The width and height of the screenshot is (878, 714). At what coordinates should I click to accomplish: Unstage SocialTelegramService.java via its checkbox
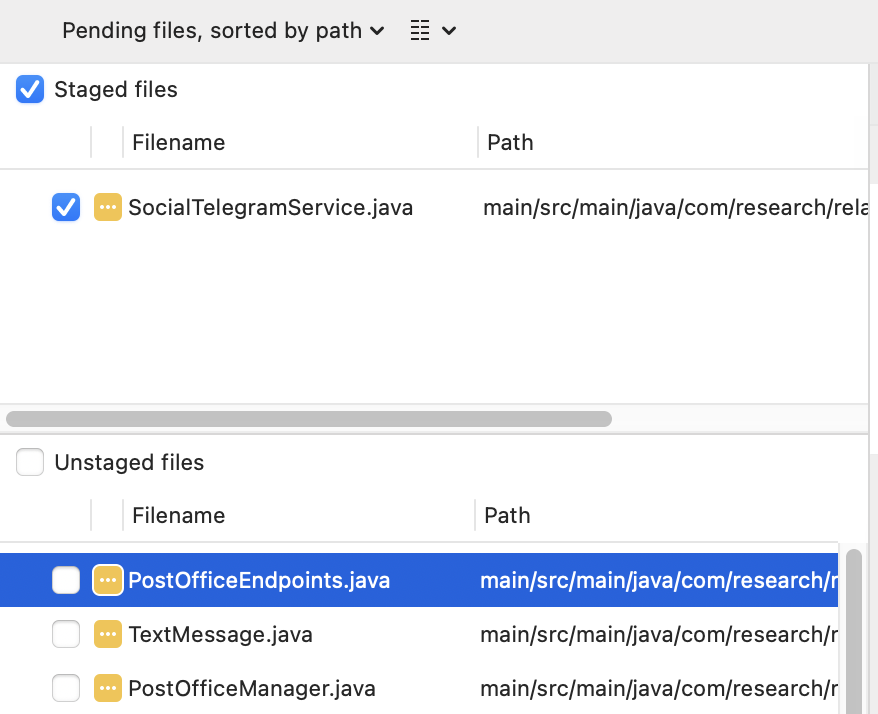coord(66,207)
